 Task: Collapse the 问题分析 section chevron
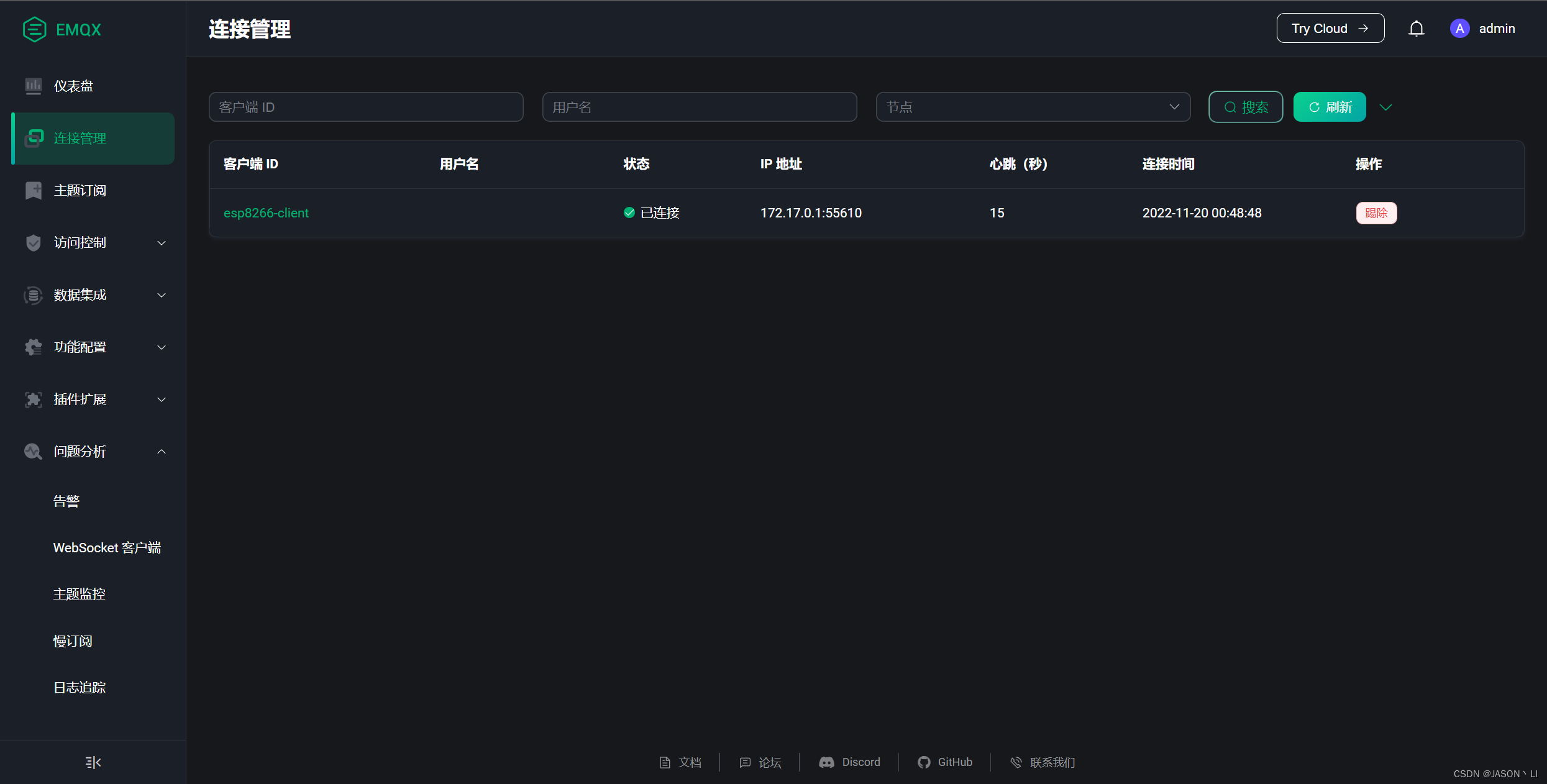coord(161,452)
